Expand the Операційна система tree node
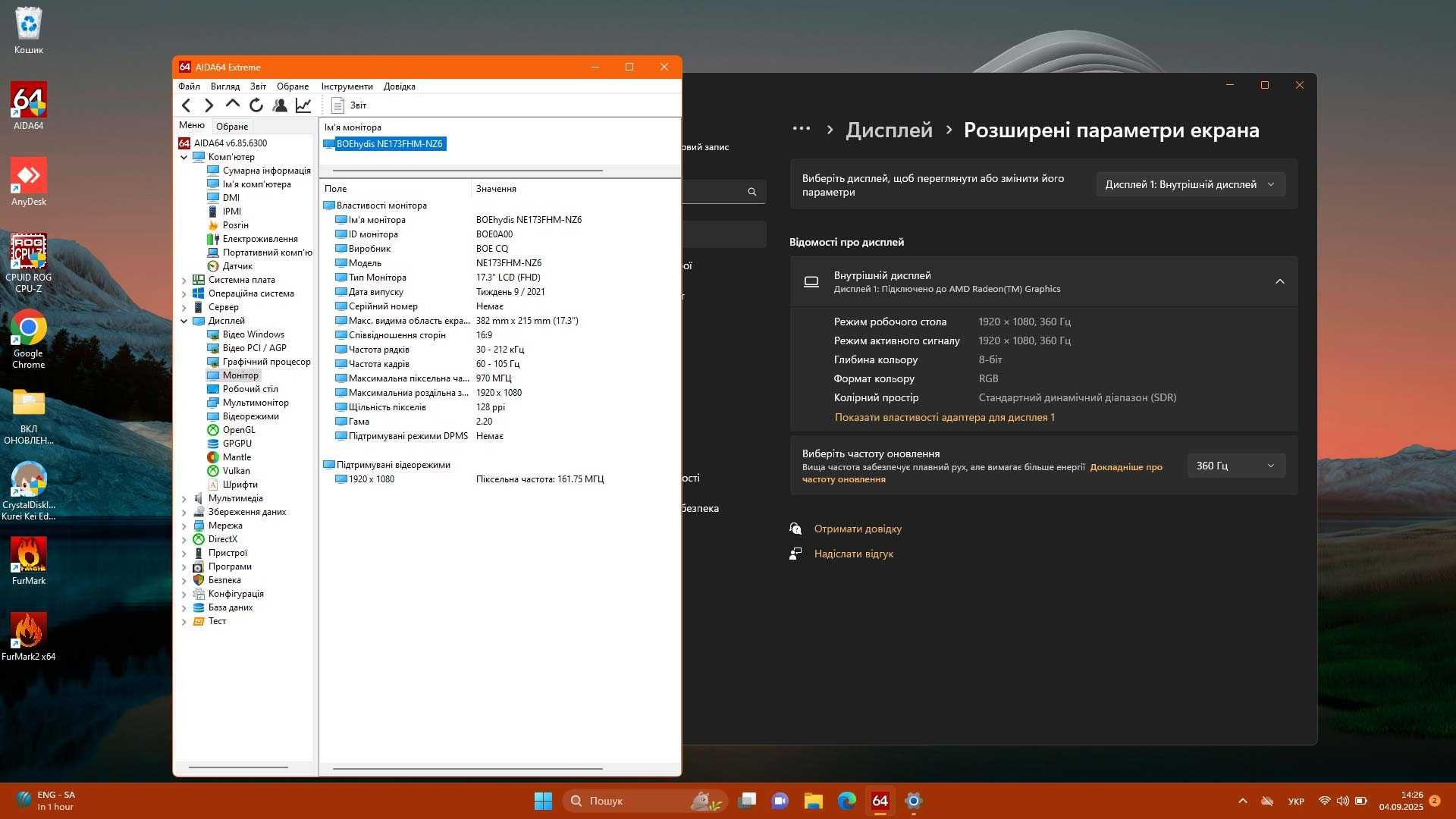1456x819 pixels. click(x=184, y=294)
